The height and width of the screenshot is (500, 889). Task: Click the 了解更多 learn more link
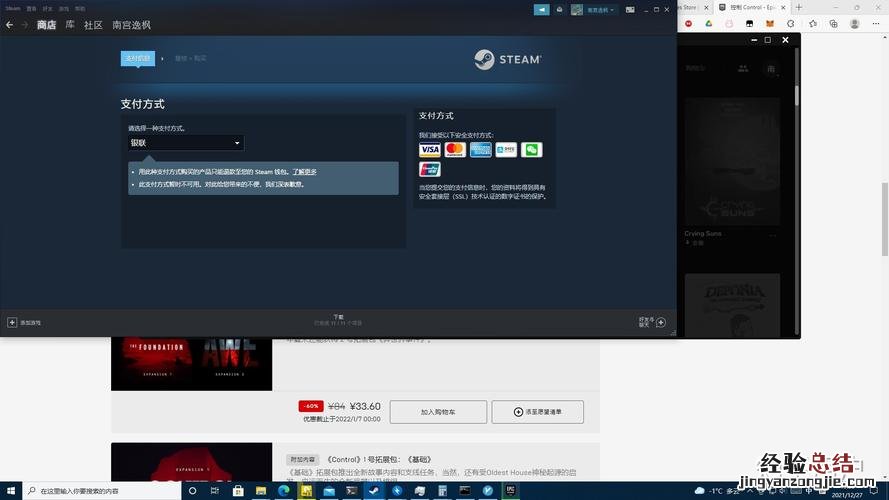coord(304,172)
